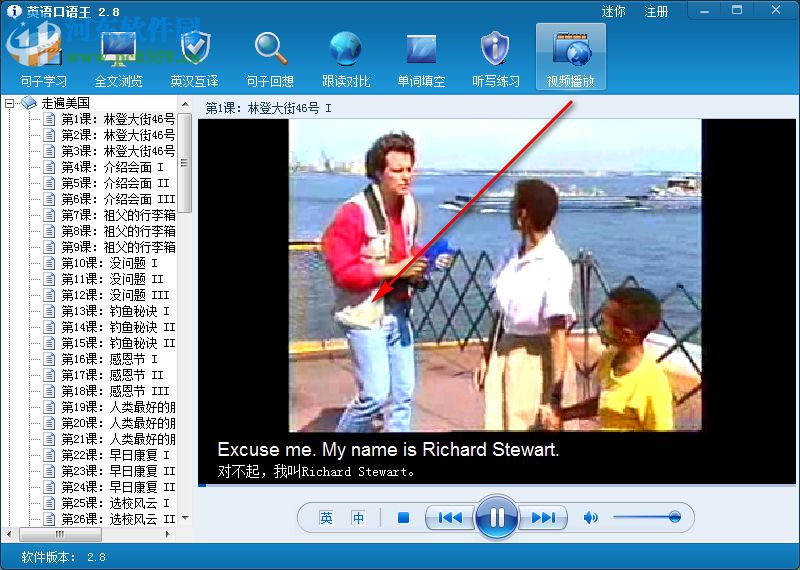Collapse the 走遍美国 tree node
The height and width of the screenshot is (570, 800).
tap(9, 104)
